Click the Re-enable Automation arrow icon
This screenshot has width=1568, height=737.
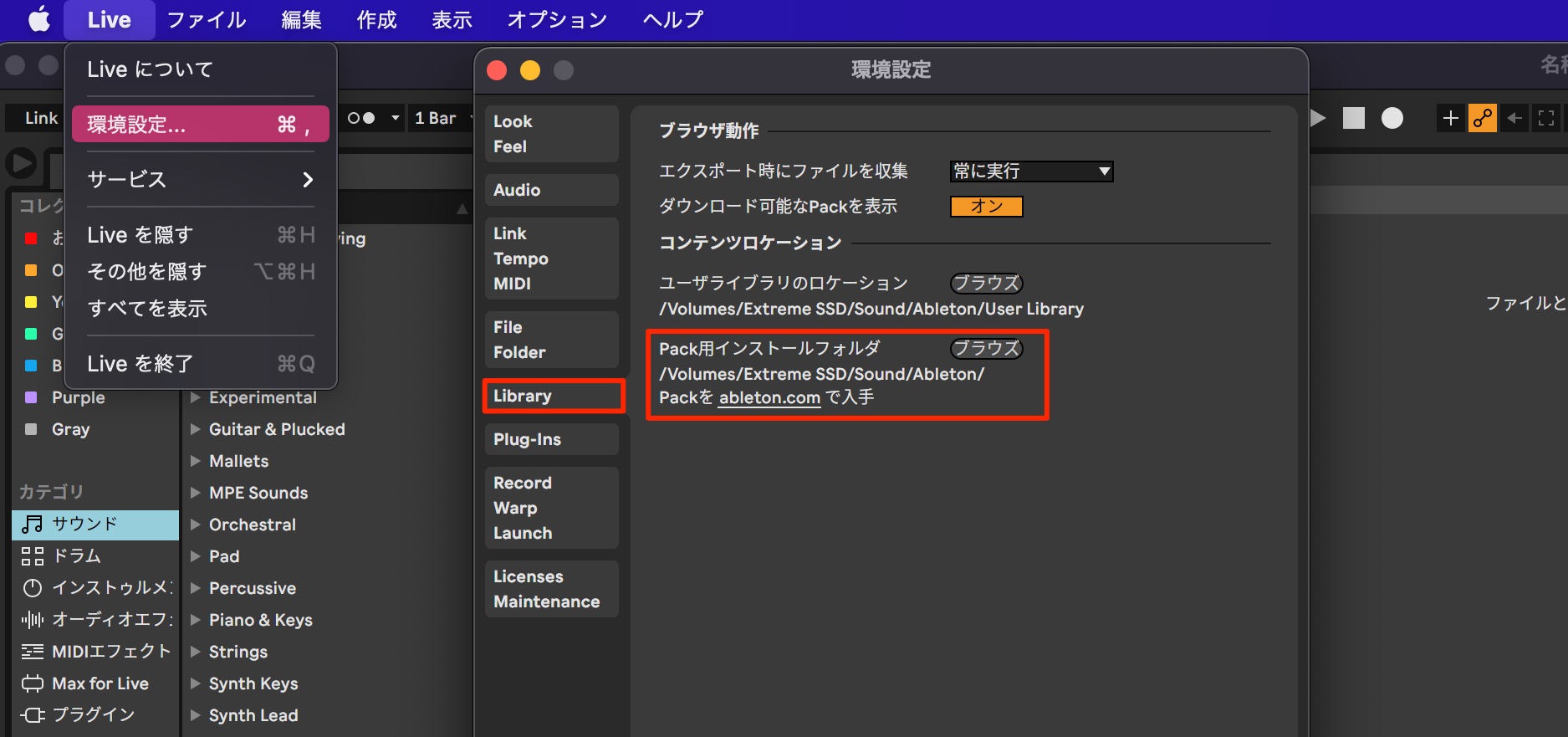click(x=1514, y=118)
